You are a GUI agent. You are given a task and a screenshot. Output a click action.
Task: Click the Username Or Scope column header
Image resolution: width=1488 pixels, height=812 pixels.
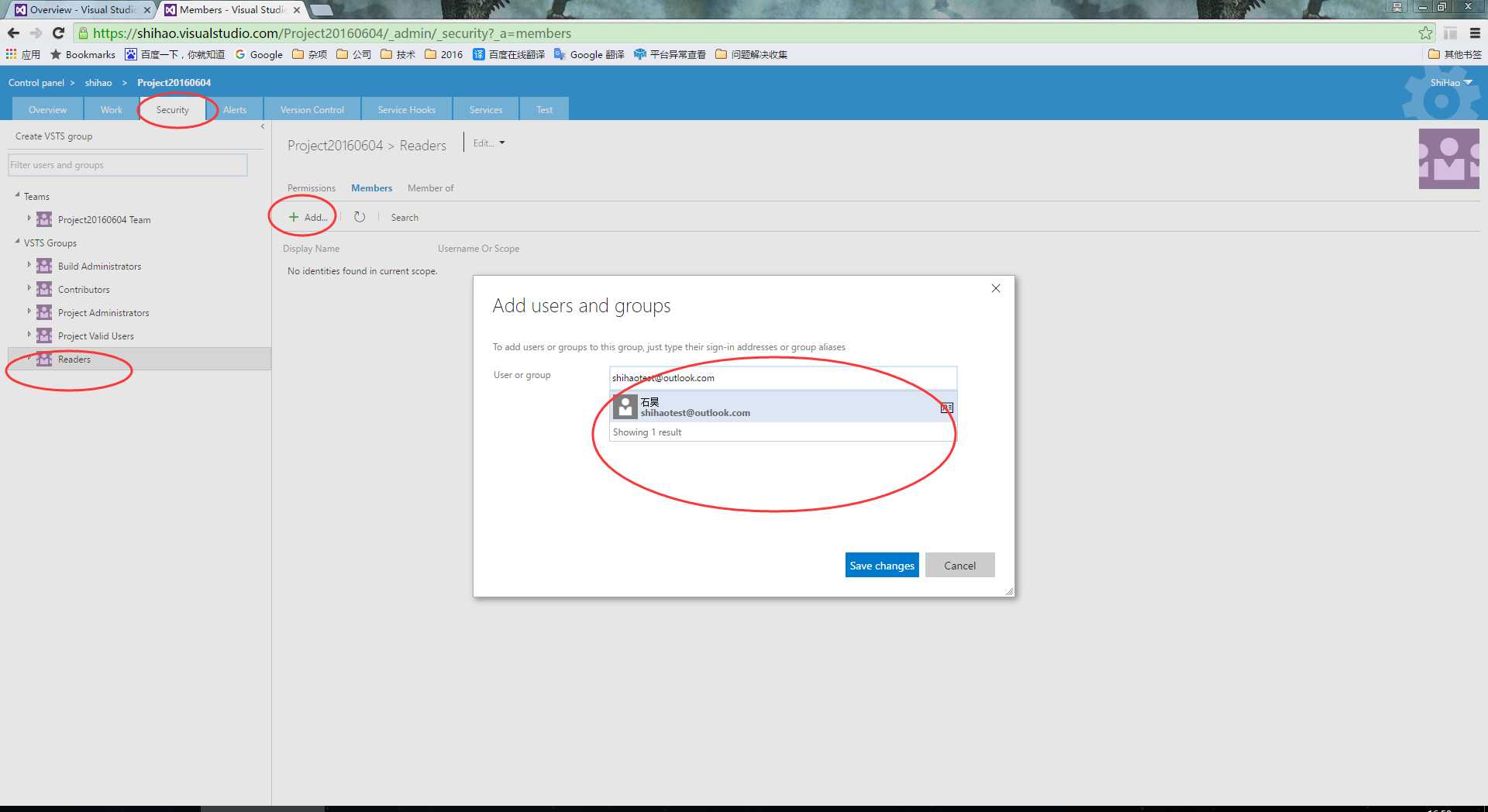pyautogui.click(x=478, y=249)
